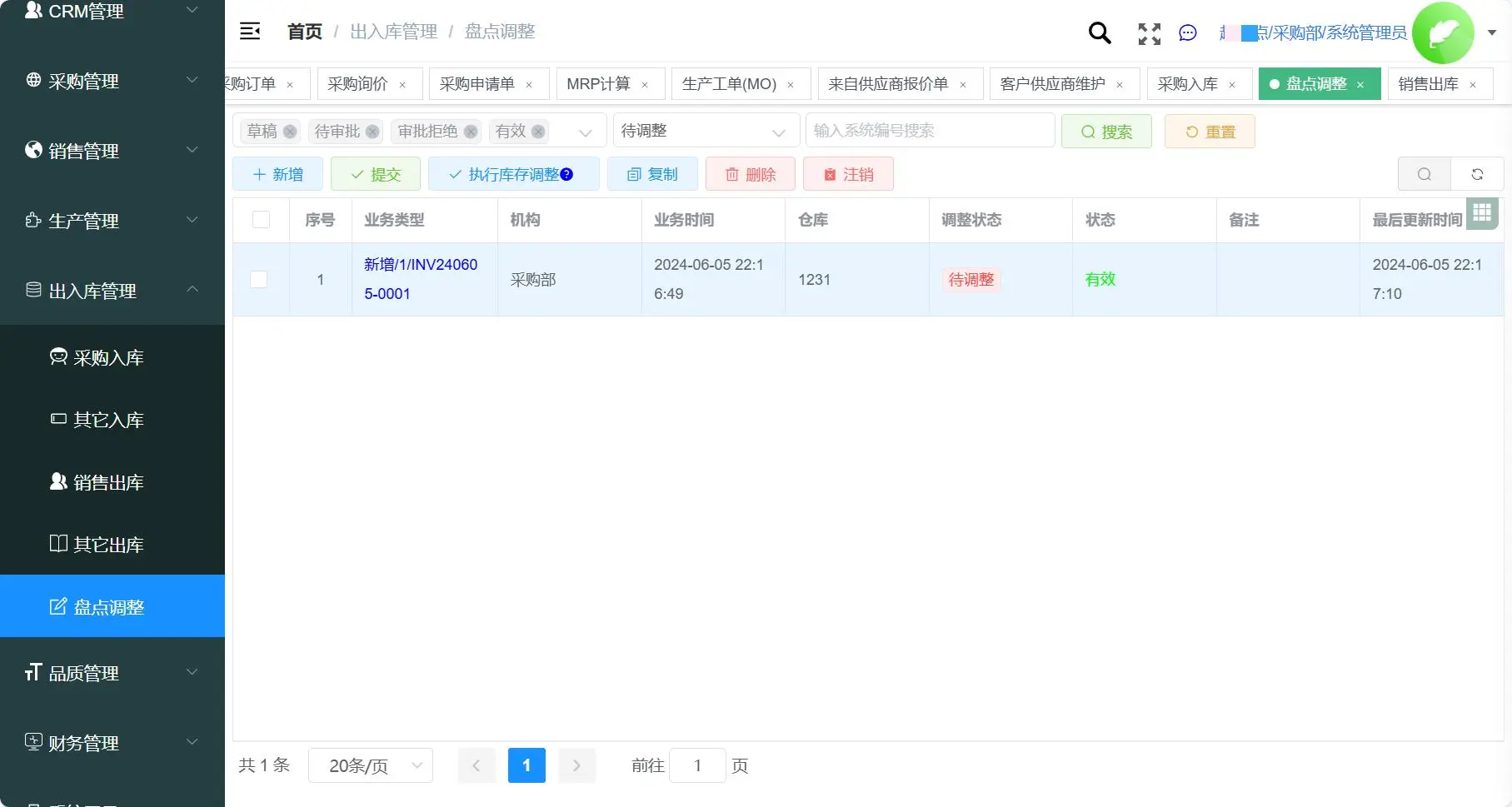Open the 待调整 status dropdown
The width and height of the screenshot is (1512, 807).
[704, 130]
